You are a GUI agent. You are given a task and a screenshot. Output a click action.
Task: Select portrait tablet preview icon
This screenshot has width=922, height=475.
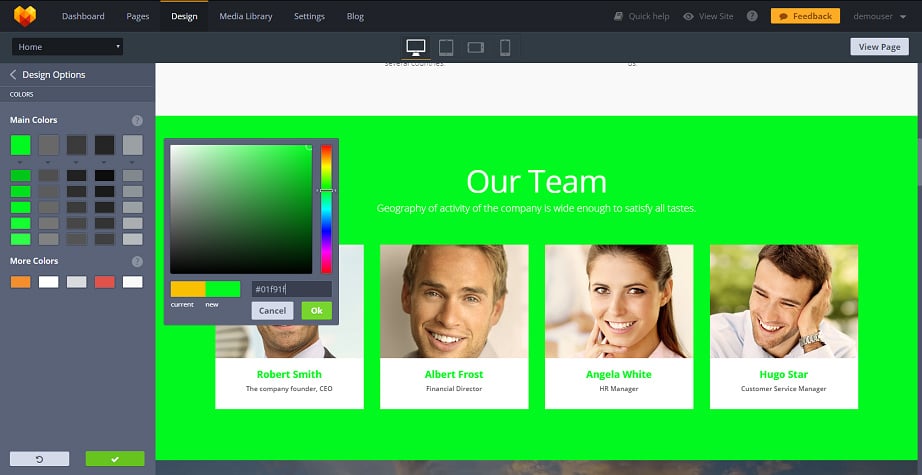(x=446, y=47)
